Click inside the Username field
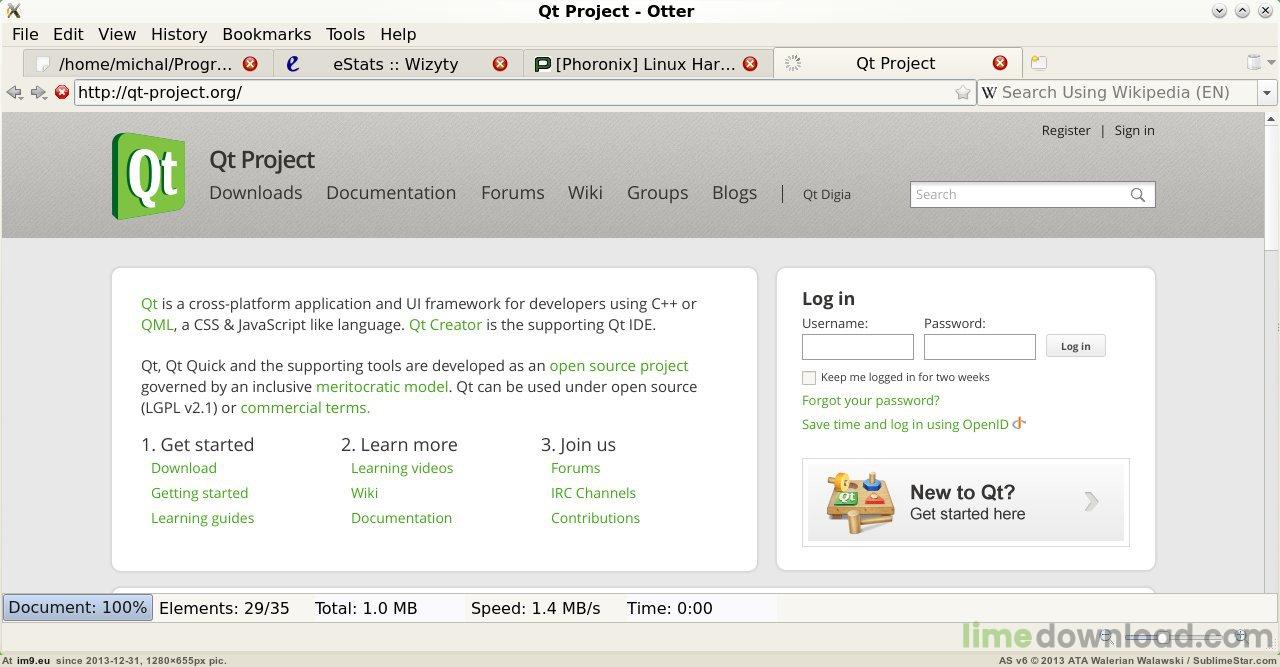 (x=857, y=347)
